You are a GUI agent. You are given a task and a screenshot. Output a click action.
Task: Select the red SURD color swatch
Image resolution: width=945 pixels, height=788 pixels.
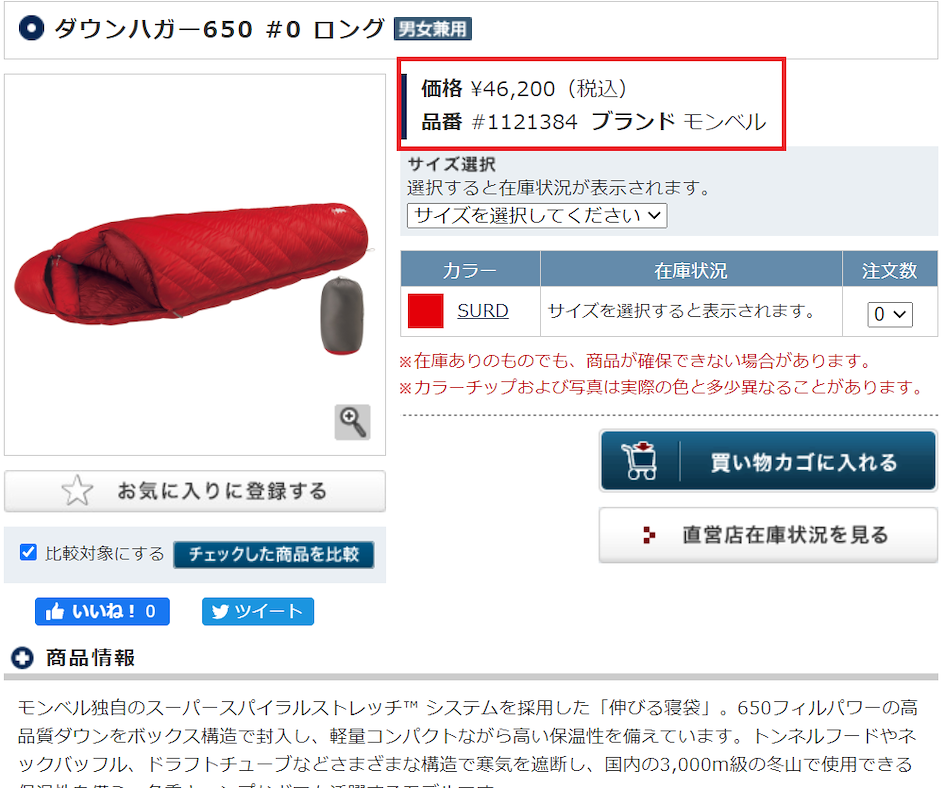click(x=425, y=311)
